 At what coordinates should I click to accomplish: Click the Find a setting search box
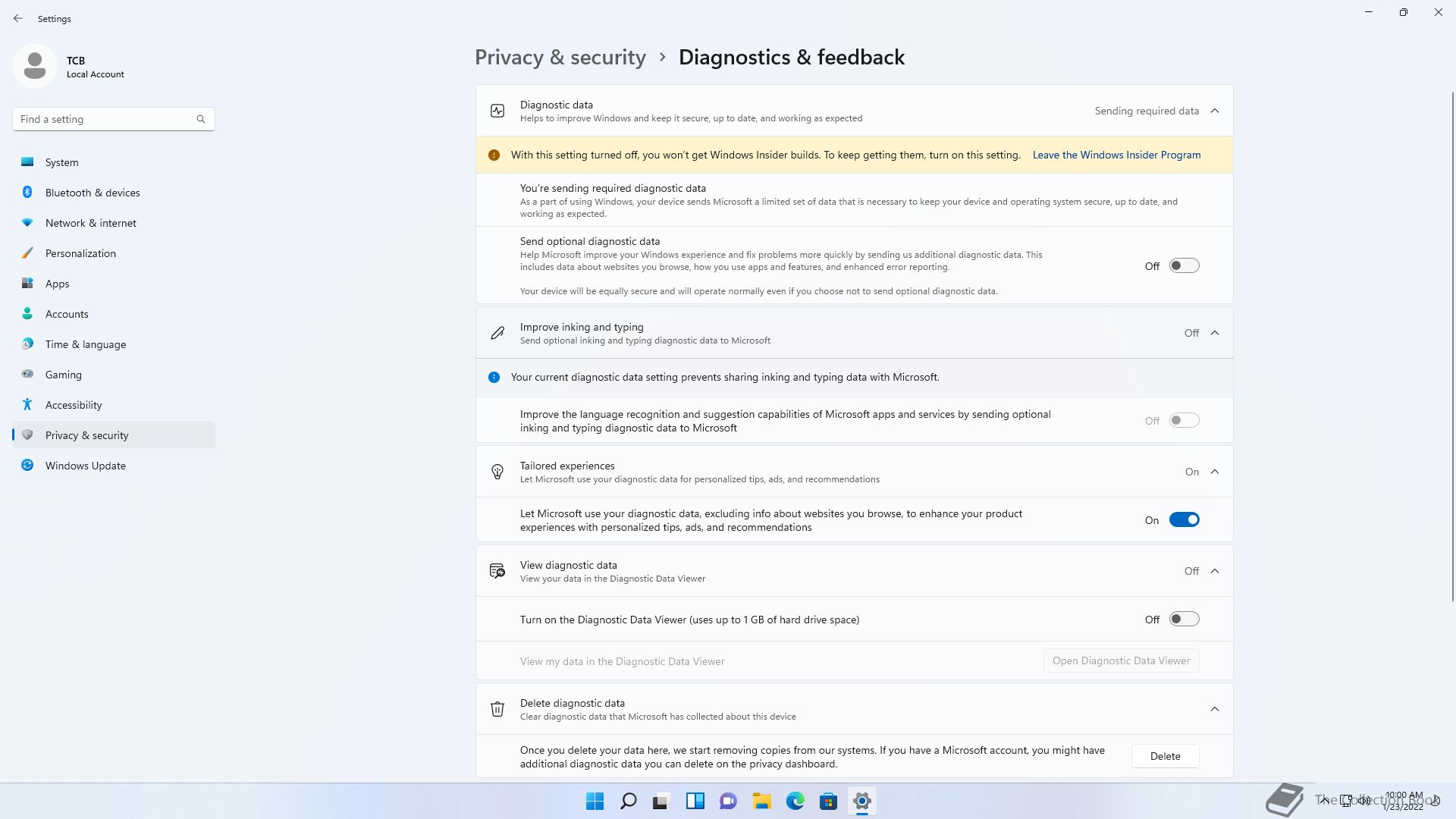coord(114,119)
